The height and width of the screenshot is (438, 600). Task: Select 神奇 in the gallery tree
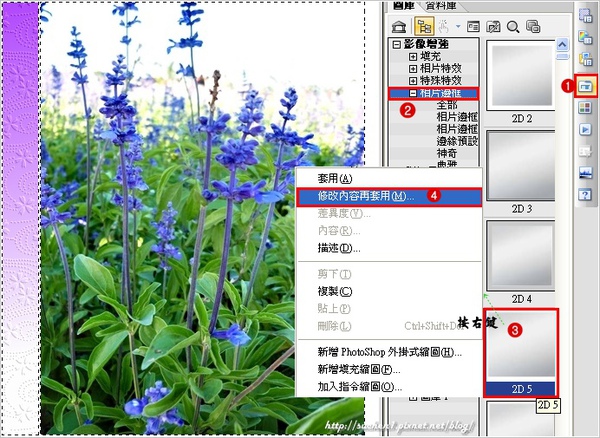click(x=447, y=153)
